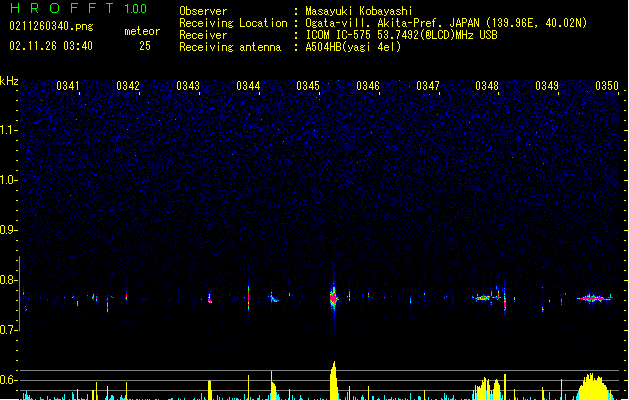This screenshot has width=629, height=400.
Task: Click the strong red meteor echo near 0345
Action: pos(333,298)
